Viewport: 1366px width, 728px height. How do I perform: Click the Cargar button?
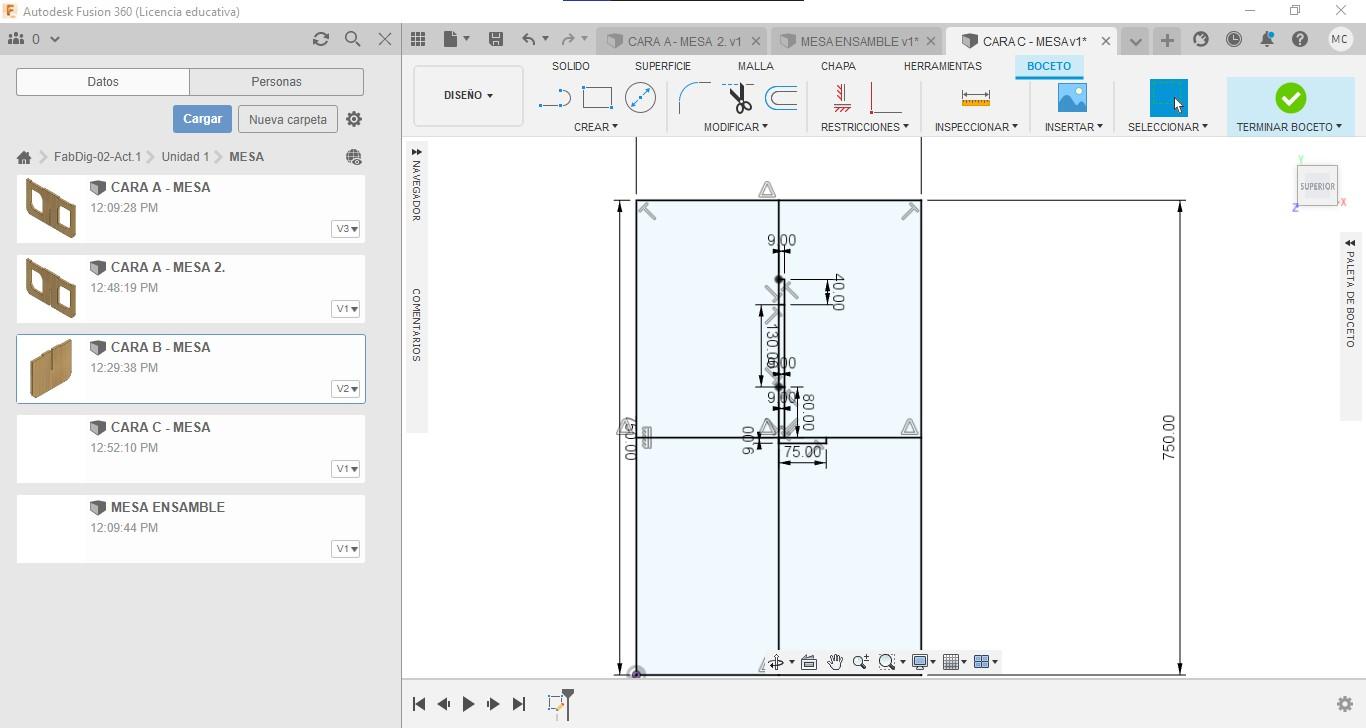pyautogui.click(x=202, y=119)
